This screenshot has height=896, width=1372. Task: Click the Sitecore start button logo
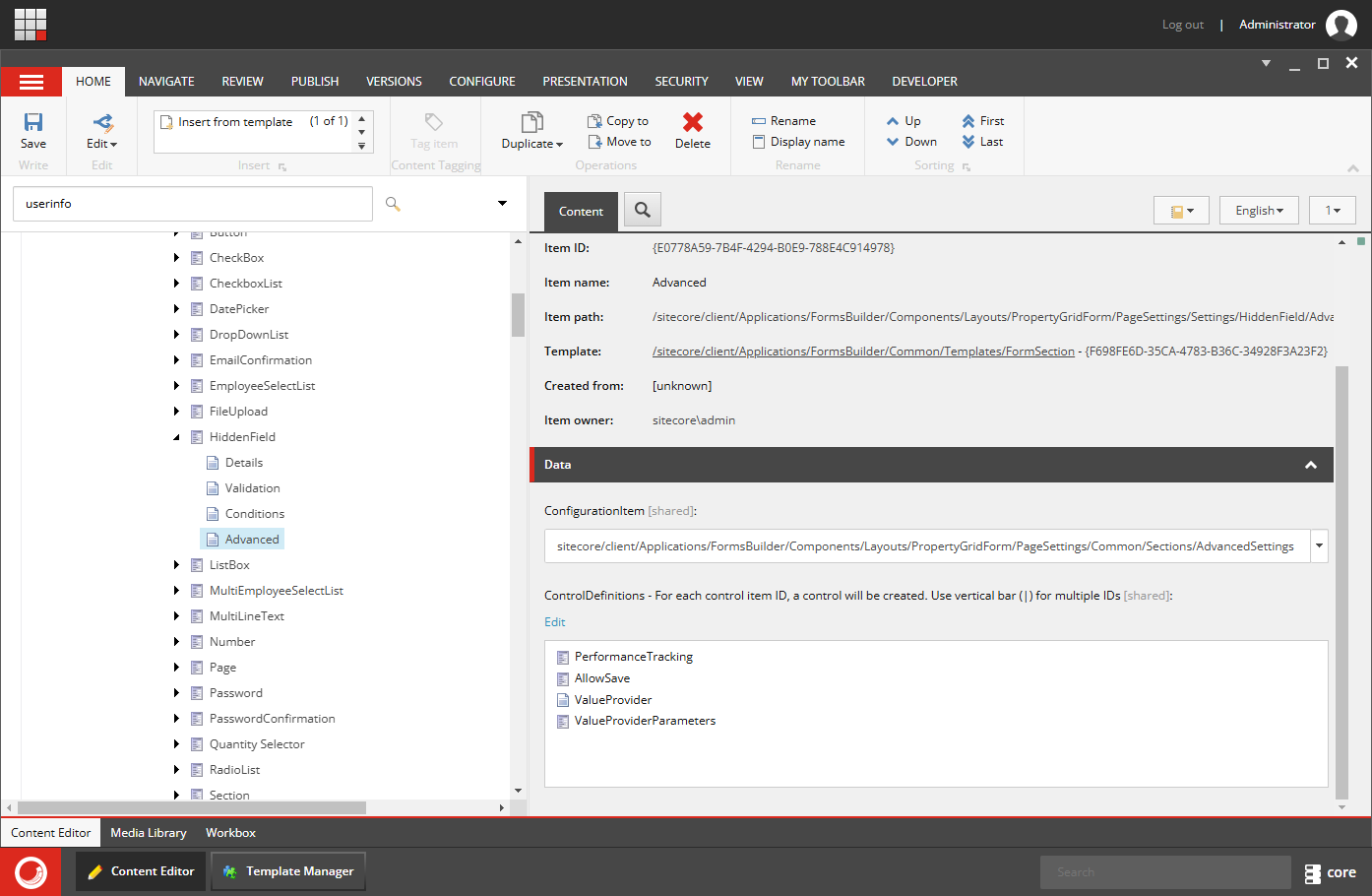pos(31,872)
